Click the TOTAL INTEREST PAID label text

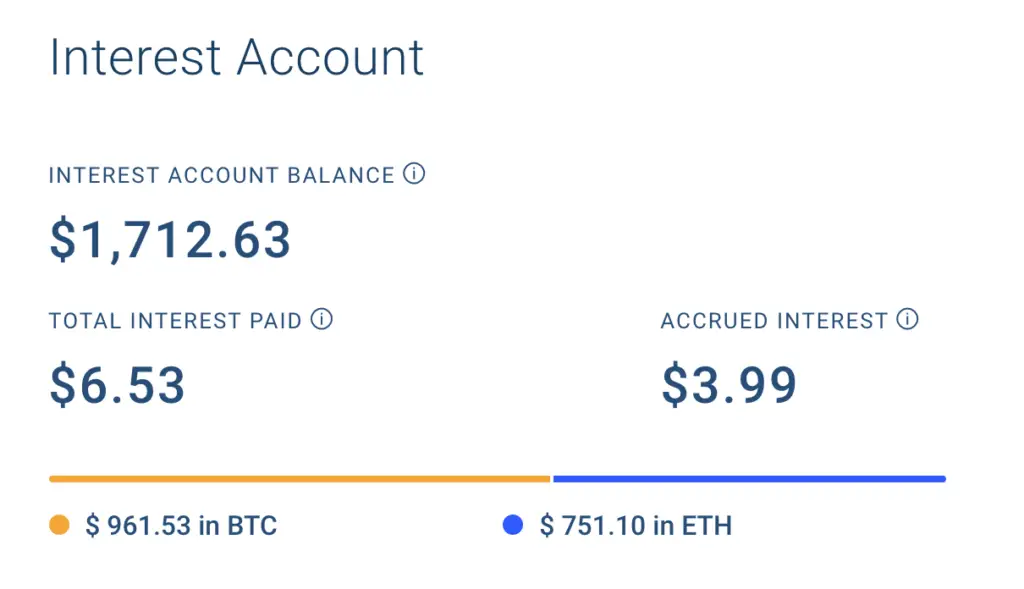point(175,321)
